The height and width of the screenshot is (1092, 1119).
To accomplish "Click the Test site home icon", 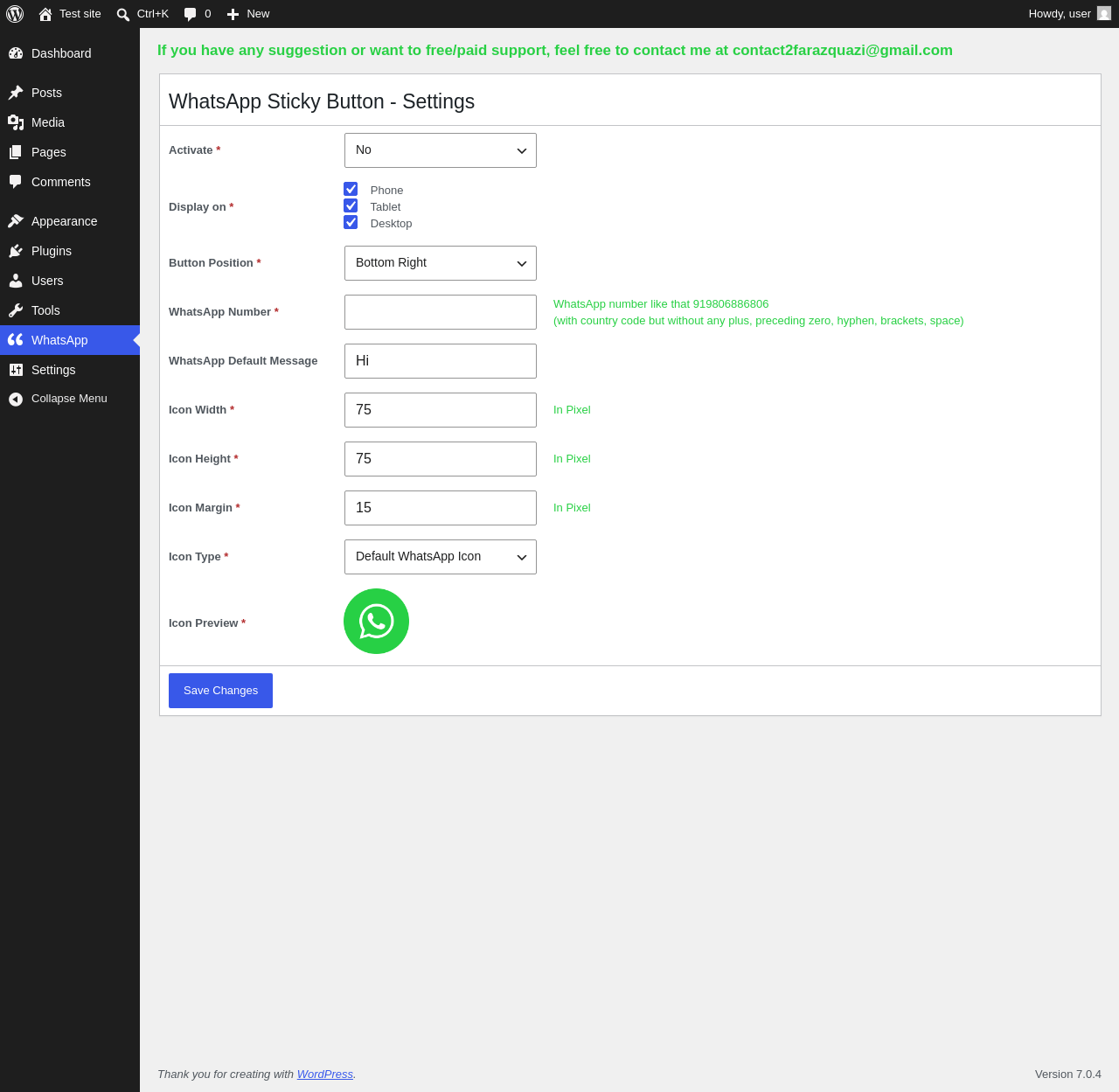I will click(45, 14).
